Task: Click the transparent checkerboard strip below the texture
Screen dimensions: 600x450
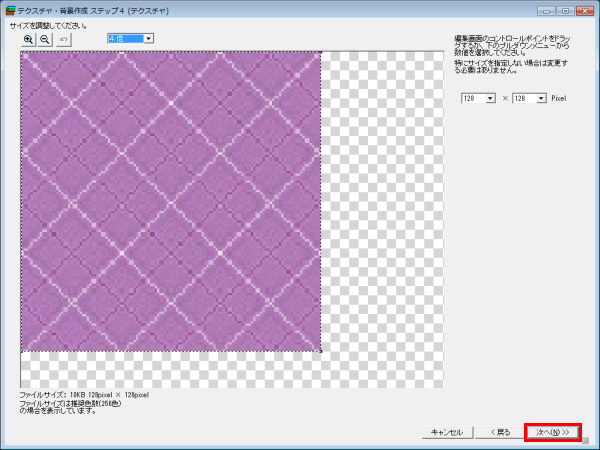Action: [170, 370]
